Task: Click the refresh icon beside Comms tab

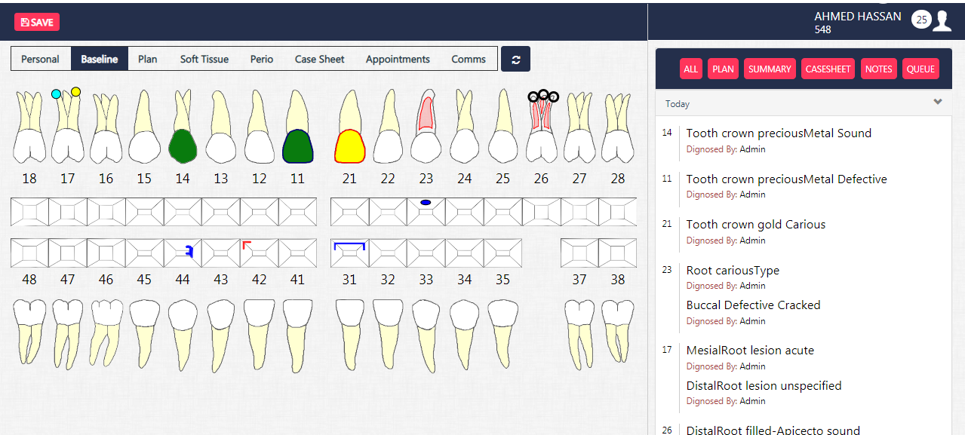Action: point(515,59)
